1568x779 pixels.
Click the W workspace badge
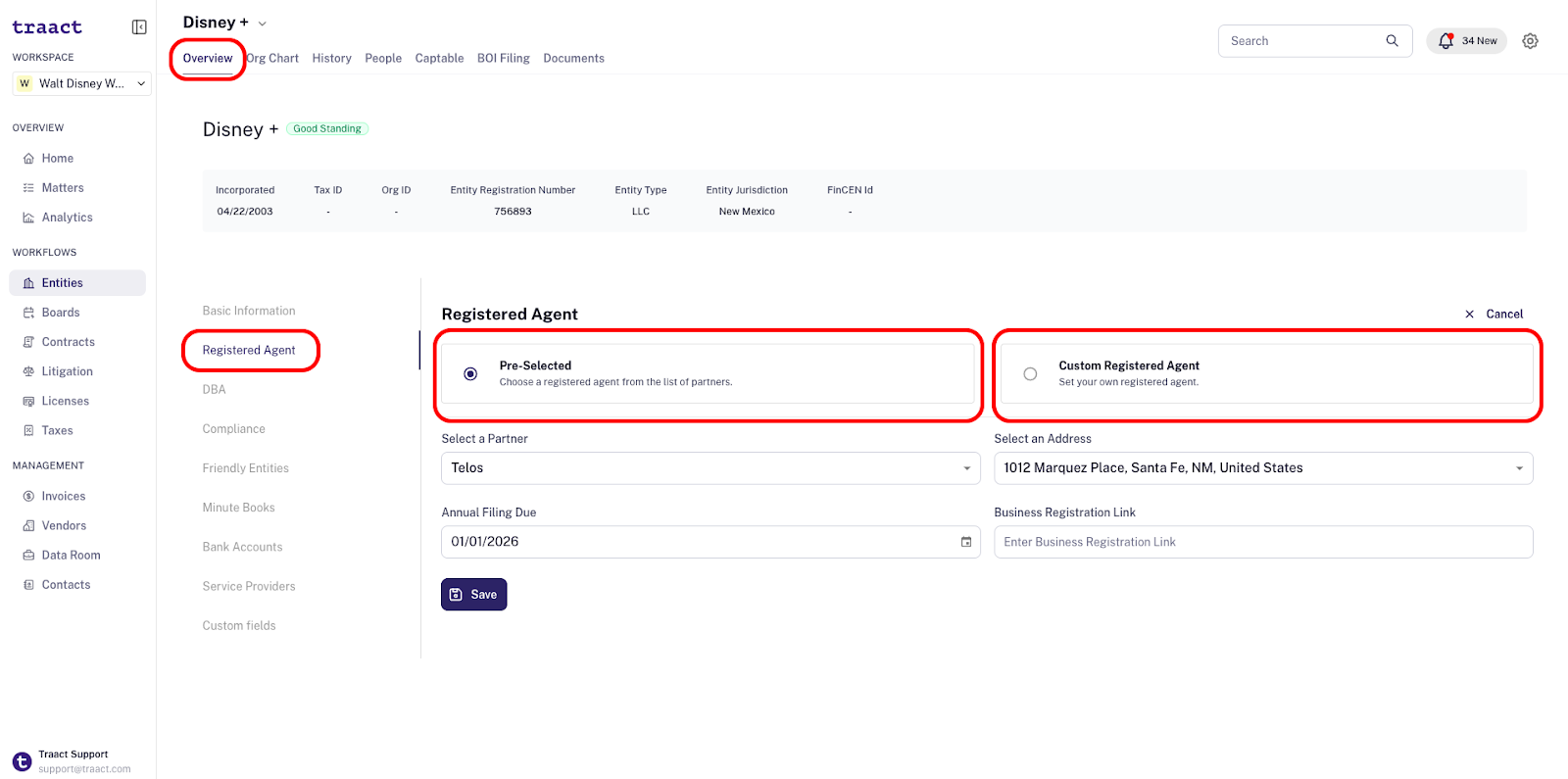[24, 83]
